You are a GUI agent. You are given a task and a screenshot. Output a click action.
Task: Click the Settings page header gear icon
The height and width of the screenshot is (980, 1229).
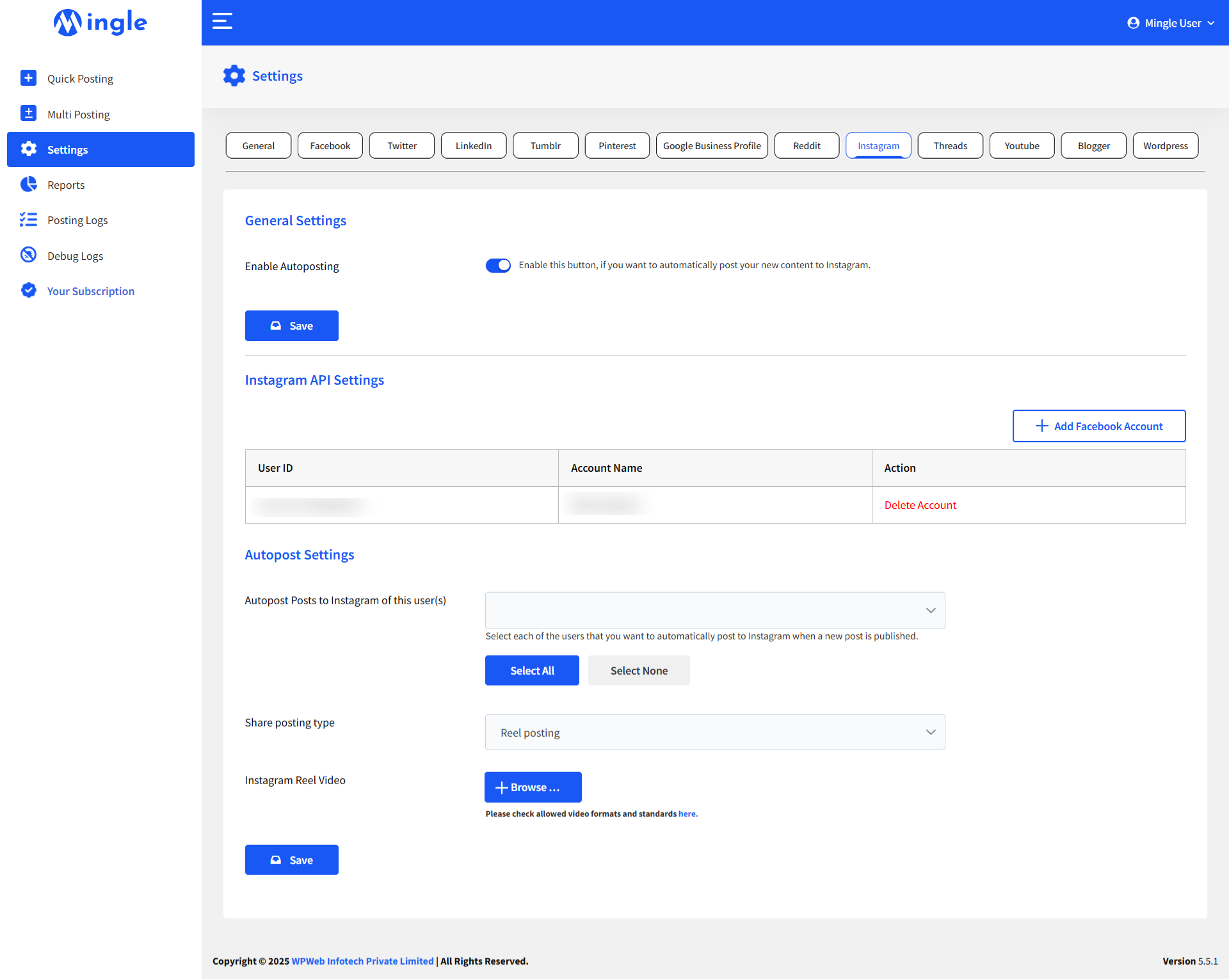(234, 76)
